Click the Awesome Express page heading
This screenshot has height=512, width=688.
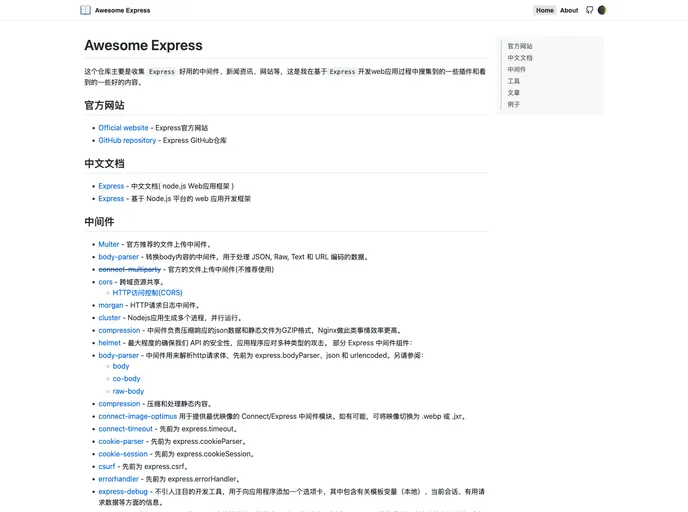pos(143,45)
